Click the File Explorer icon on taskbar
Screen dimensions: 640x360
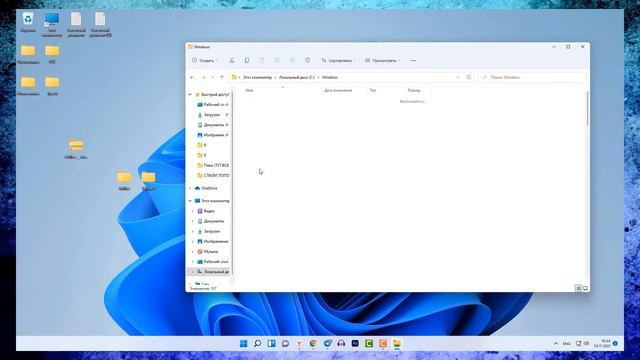[397, 343]
